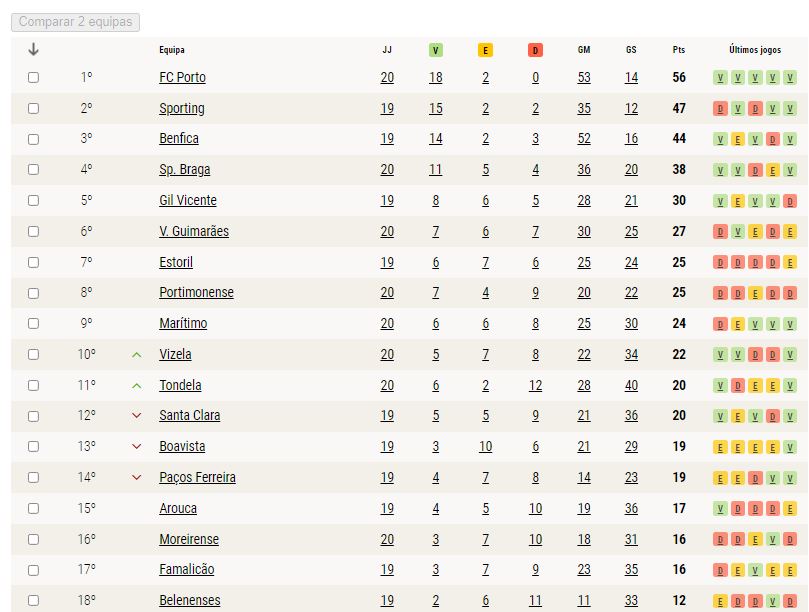
Task: Click the sort arrow icon in table header
Action: click(34, 50)
